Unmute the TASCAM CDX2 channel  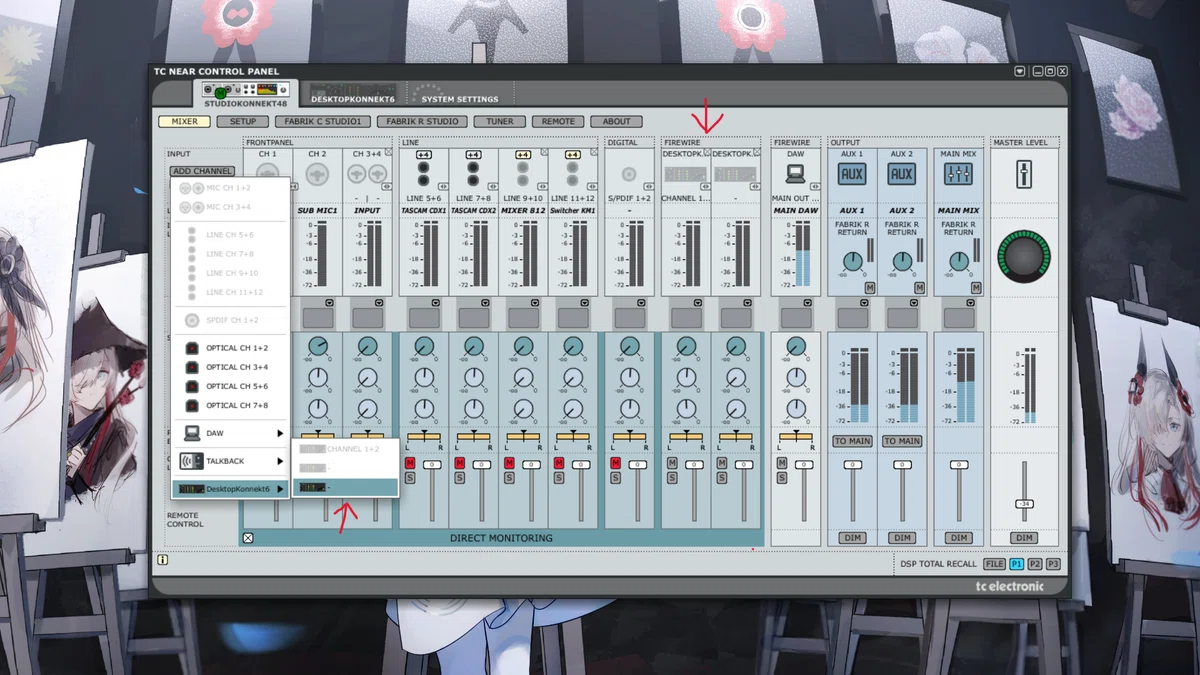(x=460, y=464)
